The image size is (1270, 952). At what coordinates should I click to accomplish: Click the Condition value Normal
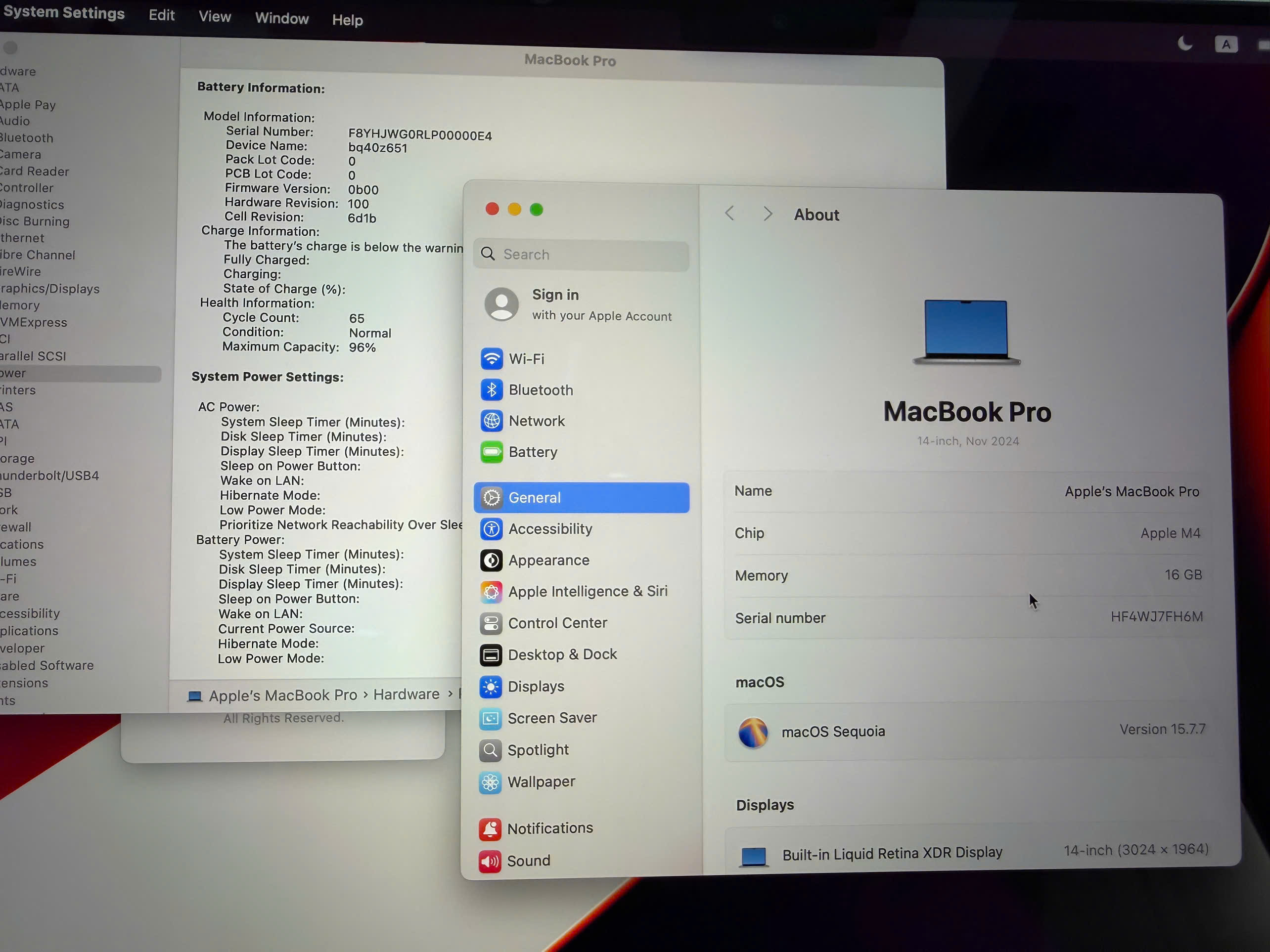(x=370, y=334)
